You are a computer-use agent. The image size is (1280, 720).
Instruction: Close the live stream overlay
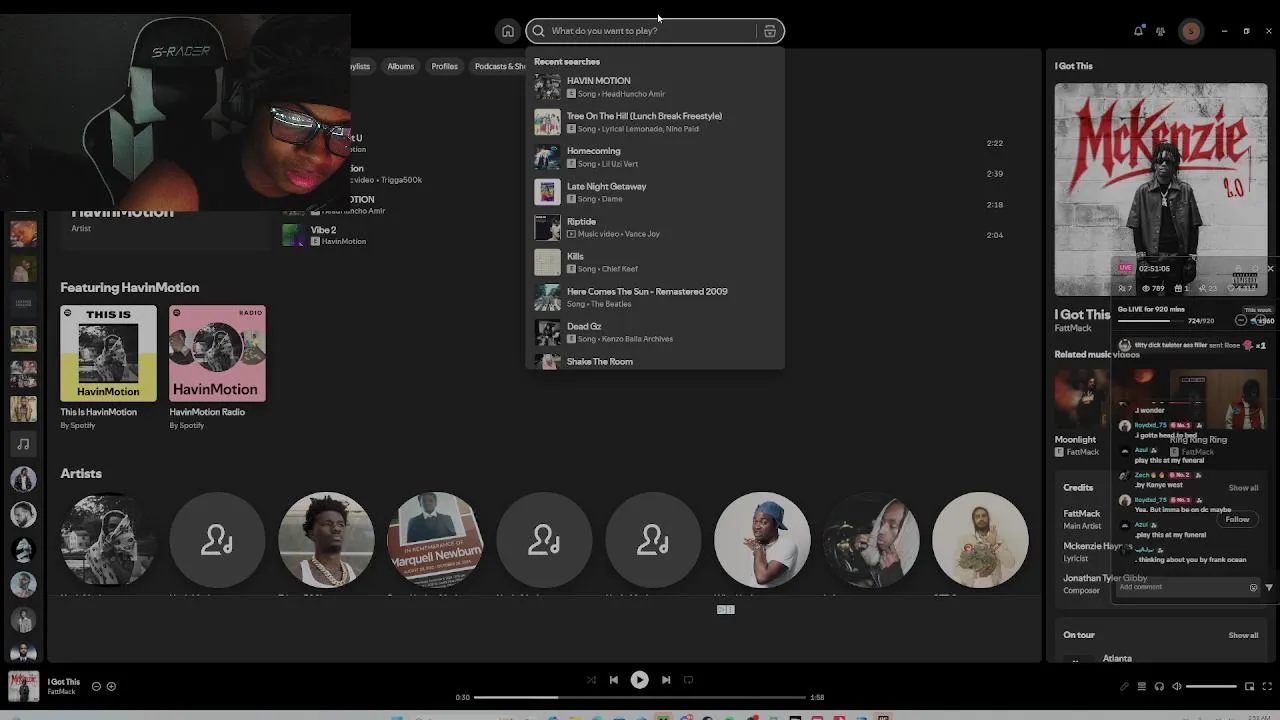(1270, 268)
